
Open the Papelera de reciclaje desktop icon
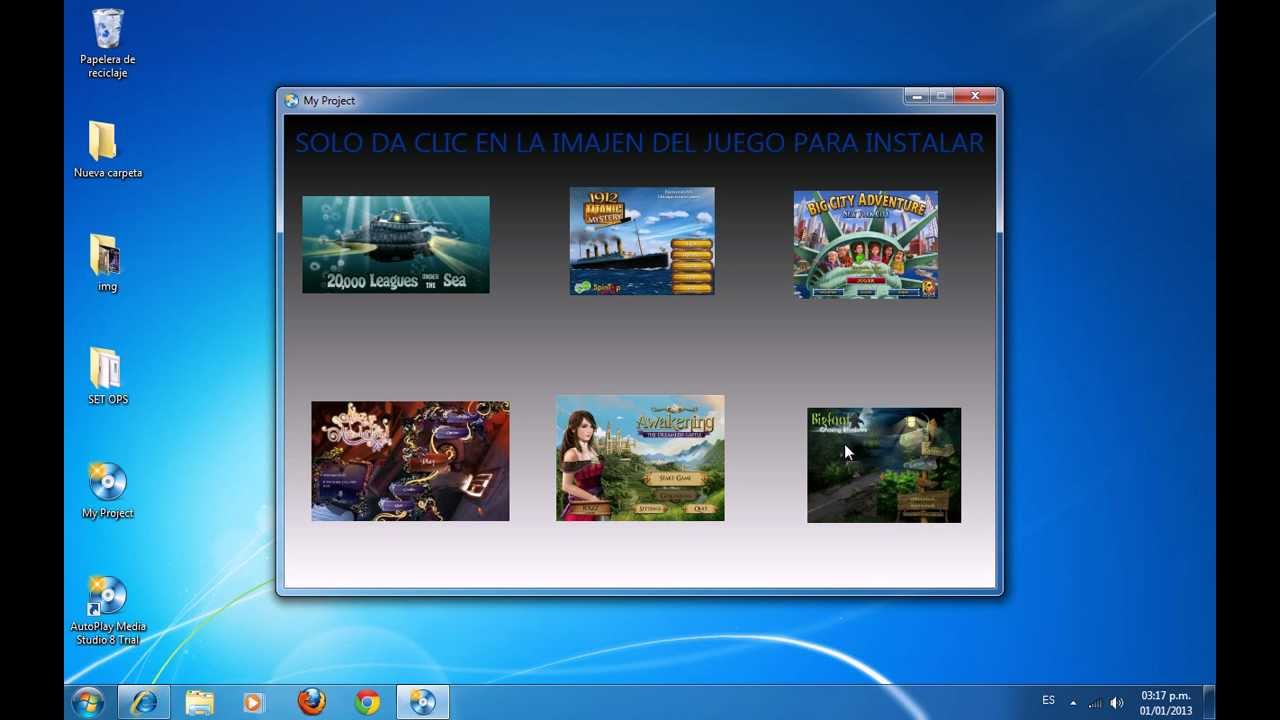tap(108, 43)
